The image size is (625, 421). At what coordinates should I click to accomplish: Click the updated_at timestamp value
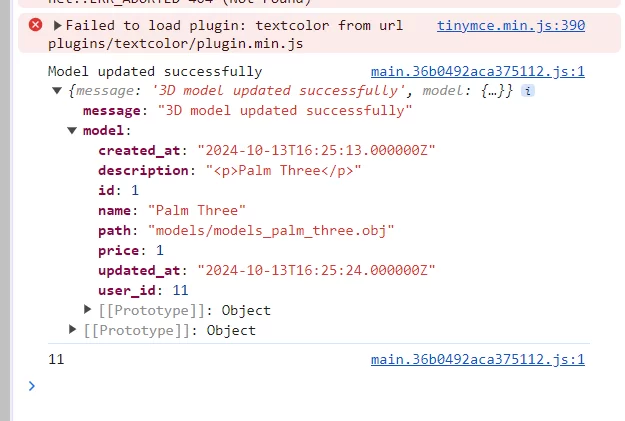pyautogui.click(x=316, y=270)
